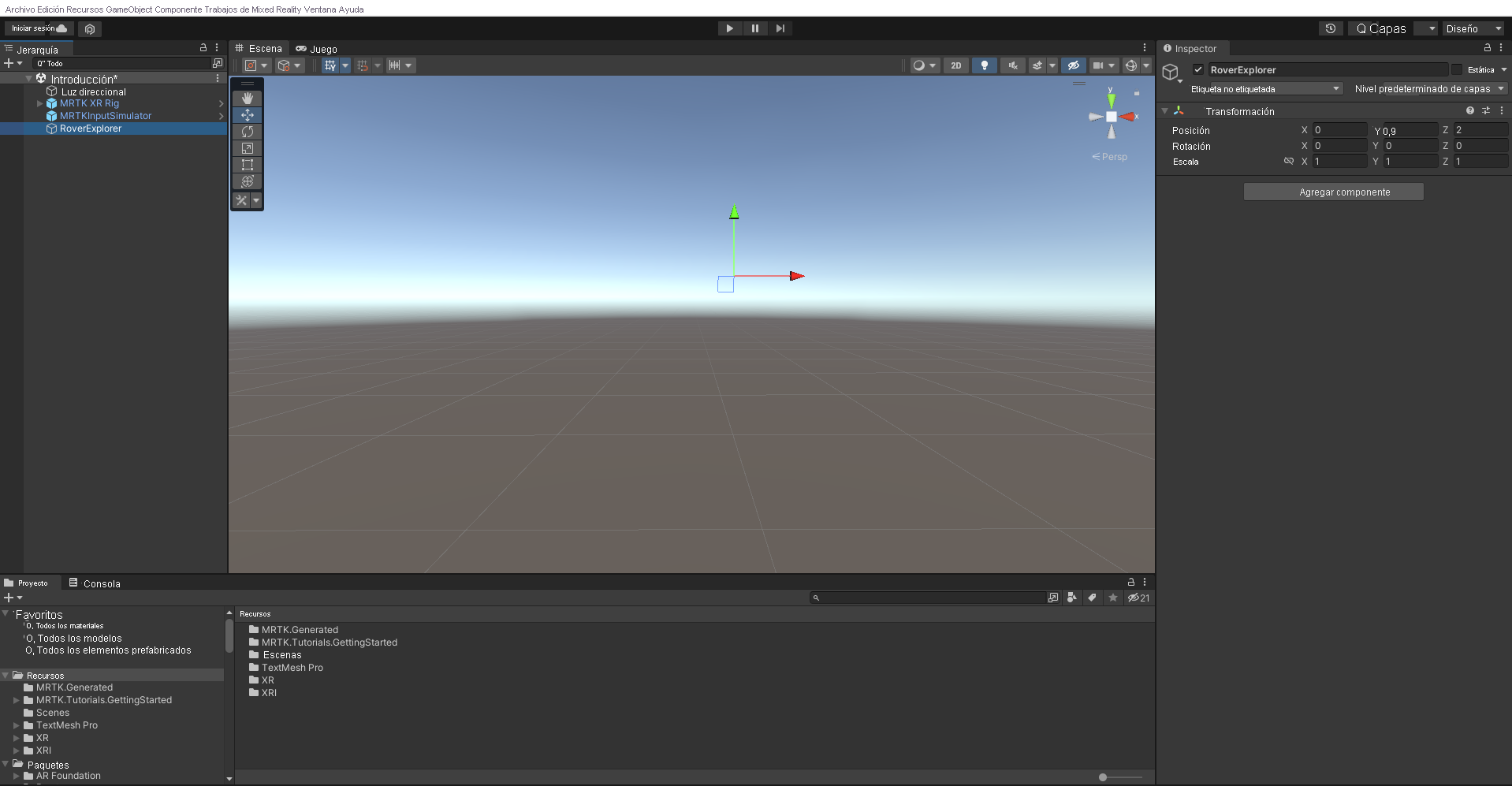Toggle scene audio mute icon

click(1013, 65)
